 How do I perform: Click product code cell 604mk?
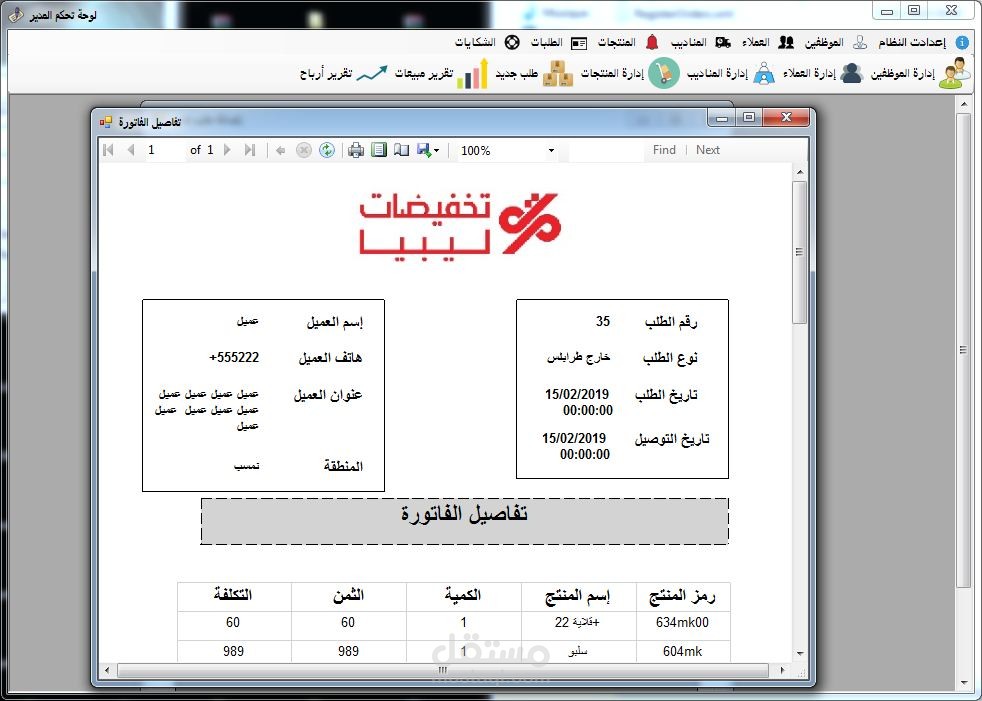coord(683,652)
